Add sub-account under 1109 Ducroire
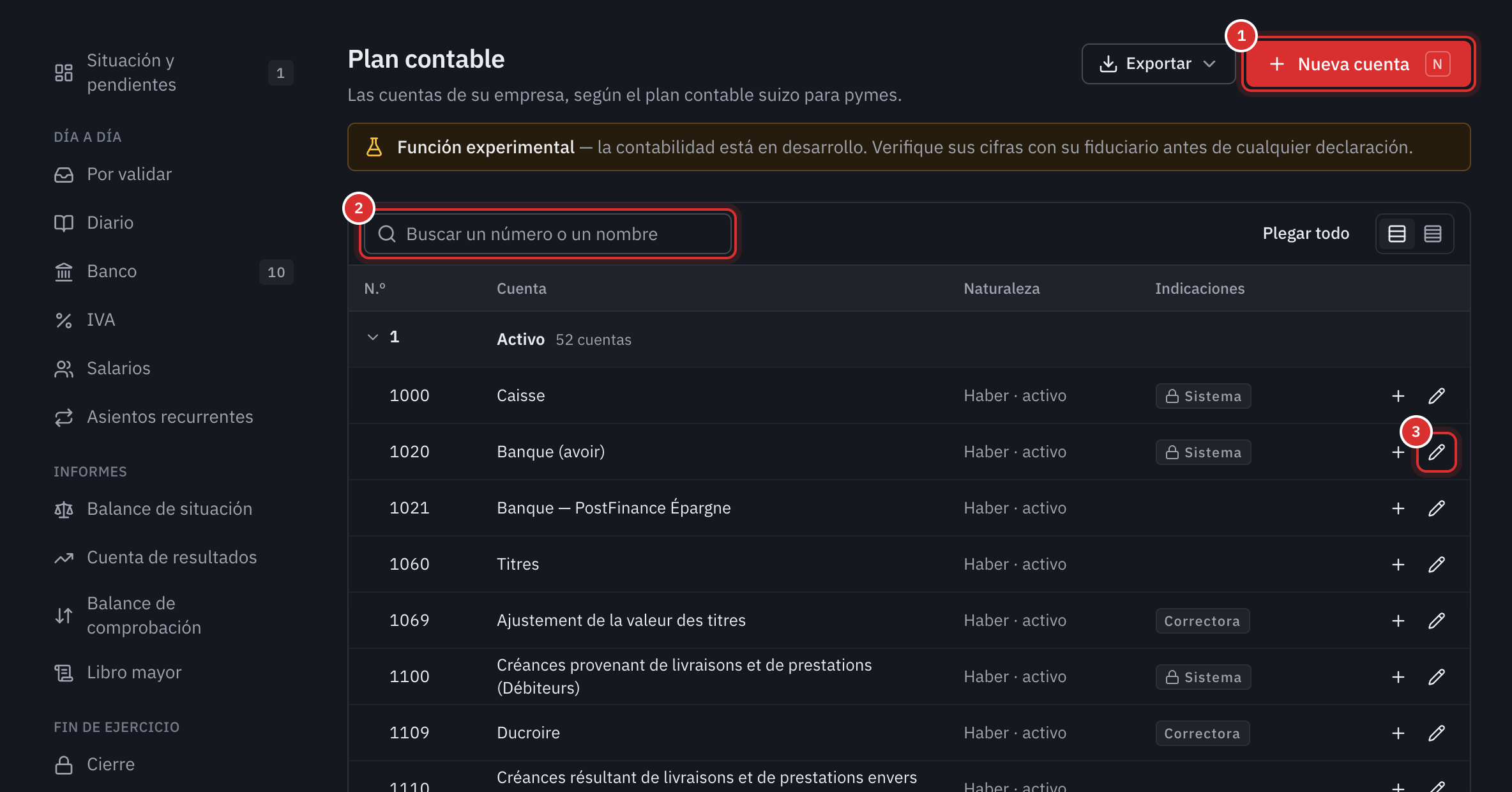Screen dimensions: 1512x792 click(1398, 733)
